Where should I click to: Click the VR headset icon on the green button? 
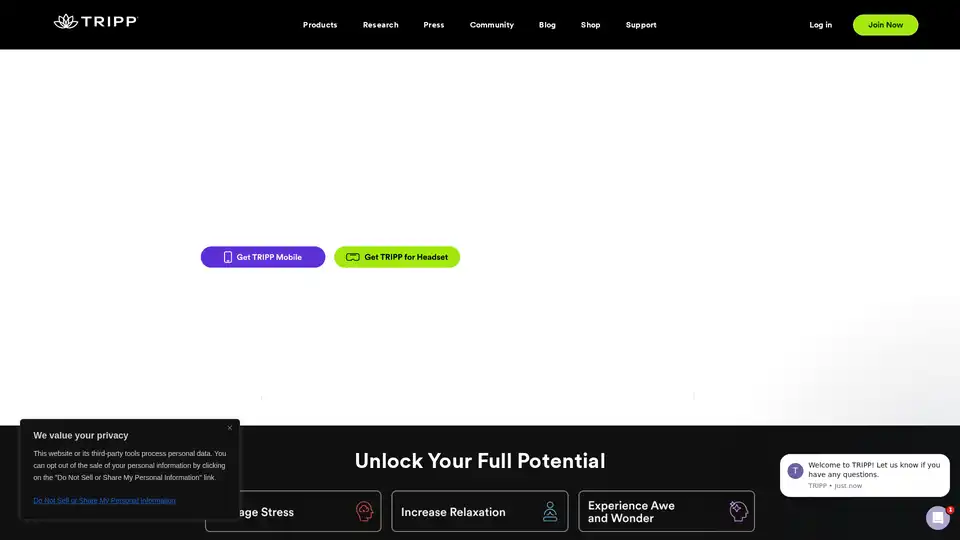352,257
